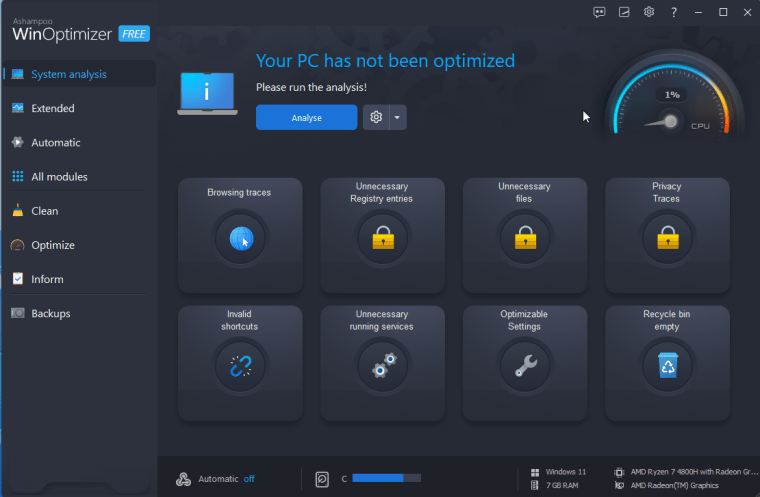
Task: Open the settings gear in title bar
Action: tap(649, 12)
